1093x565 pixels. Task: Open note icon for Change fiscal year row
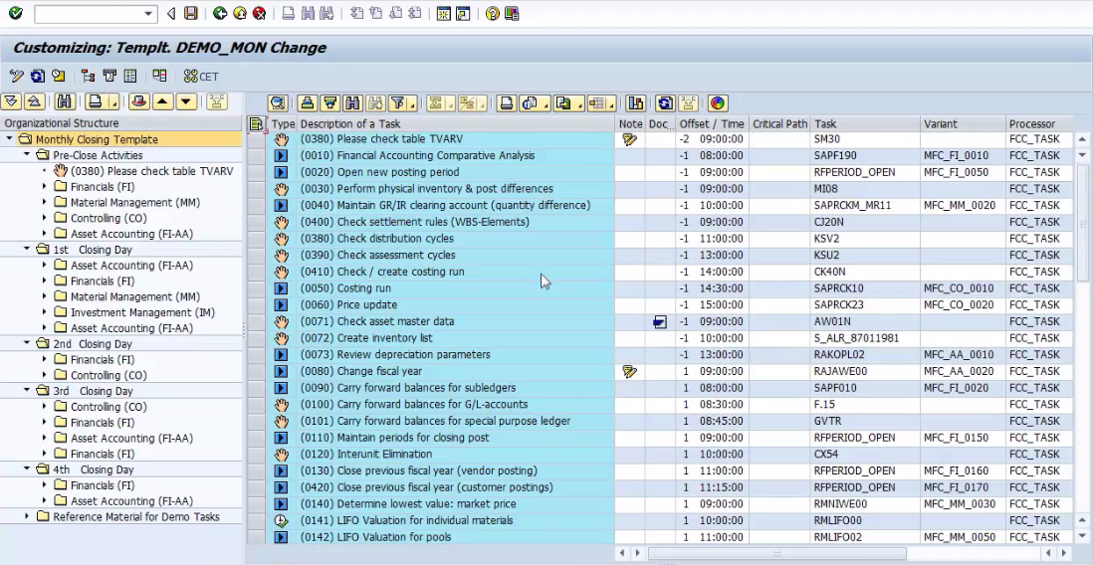pyautogui.click(x=629, y=371)
